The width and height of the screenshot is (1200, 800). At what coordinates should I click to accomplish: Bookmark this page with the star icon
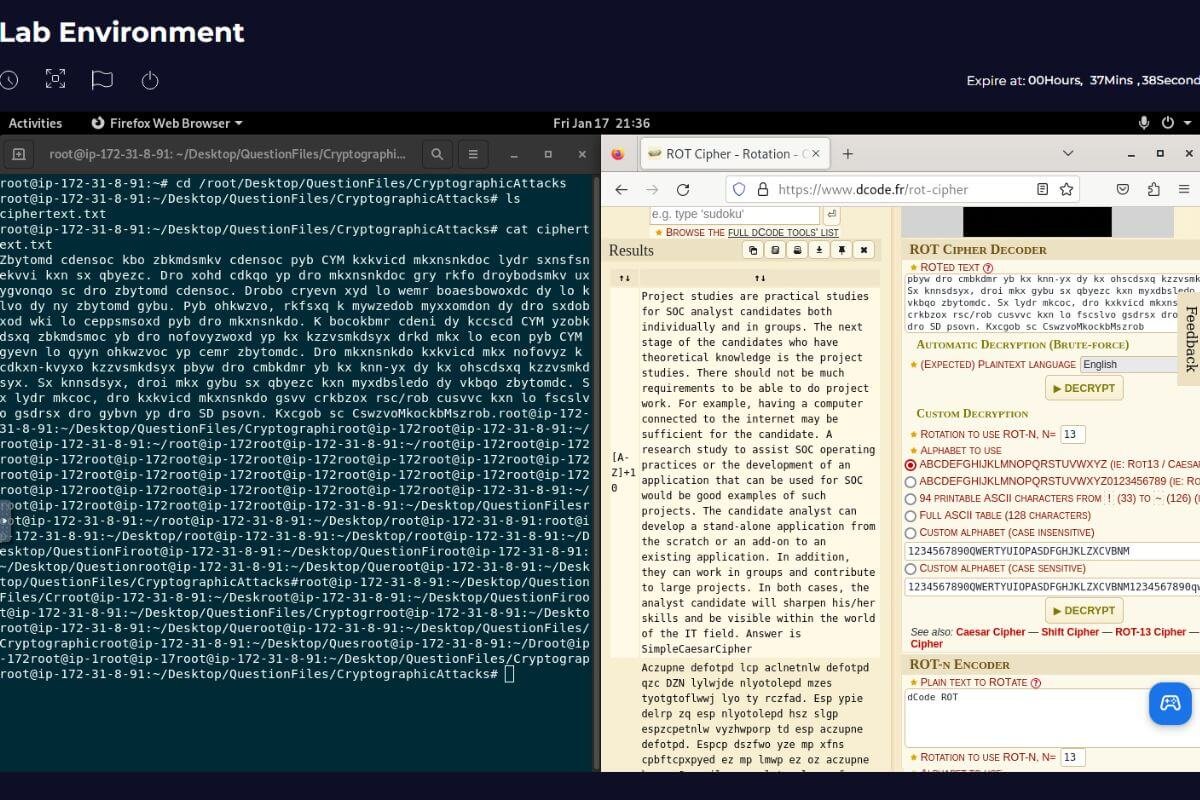pos(1066,189)
